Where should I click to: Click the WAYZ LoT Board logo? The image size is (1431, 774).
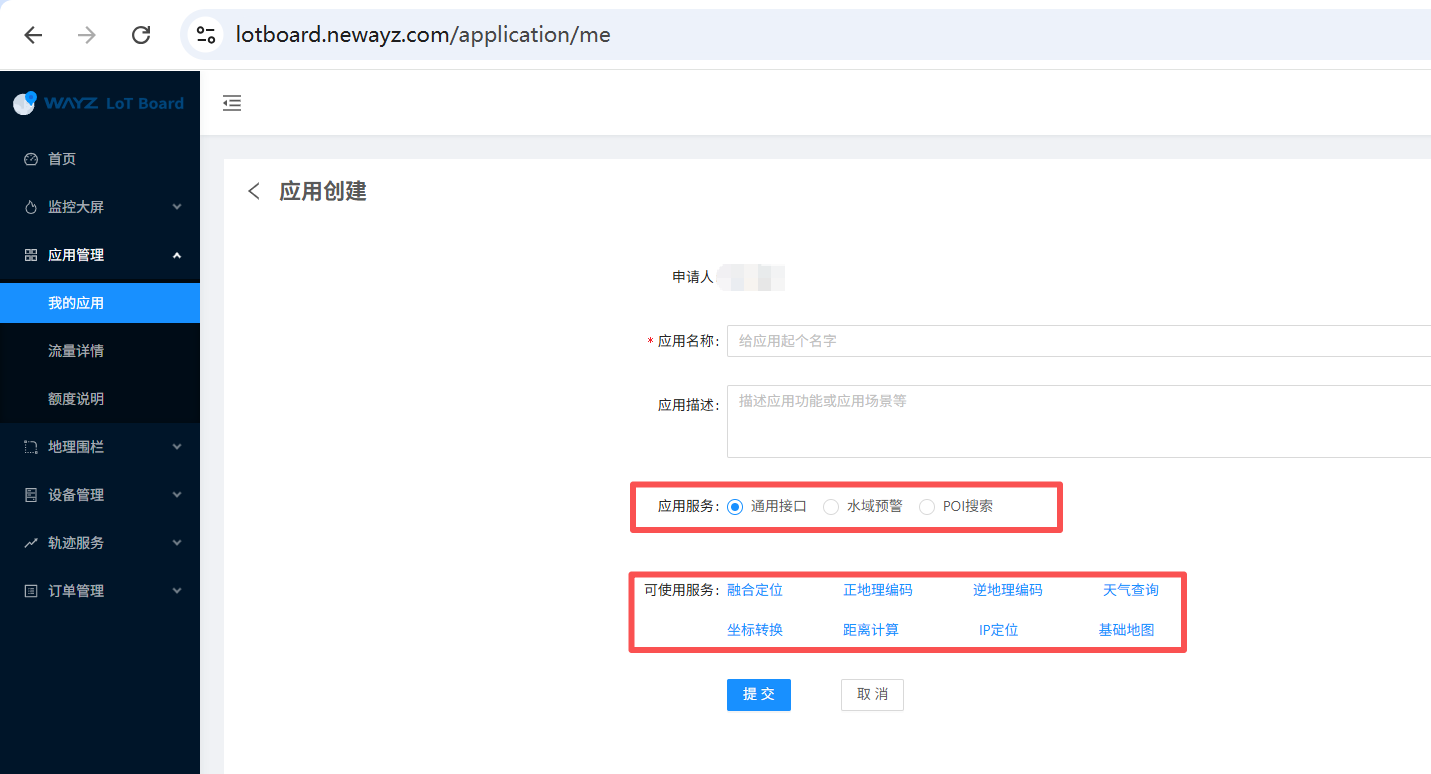(x=98, y=103)
